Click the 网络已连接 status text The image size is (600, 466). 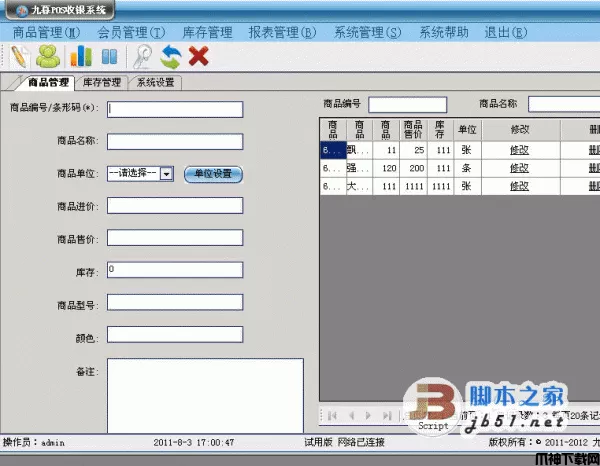361,443
